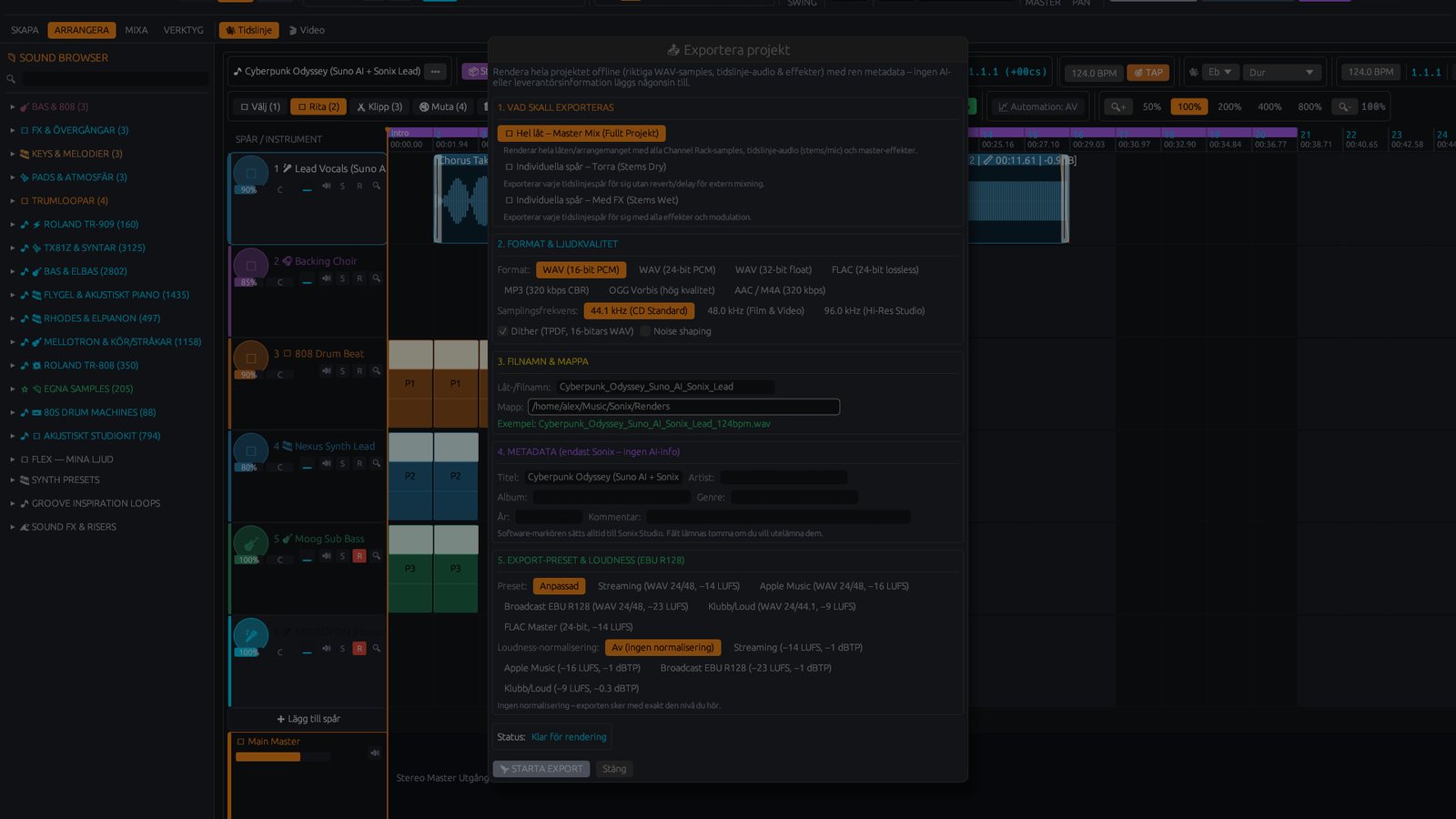Select Streaming (WAV 24/48, −14 LUFS) preset
This screenshot has height=819, width=1456.
point(669,586)
